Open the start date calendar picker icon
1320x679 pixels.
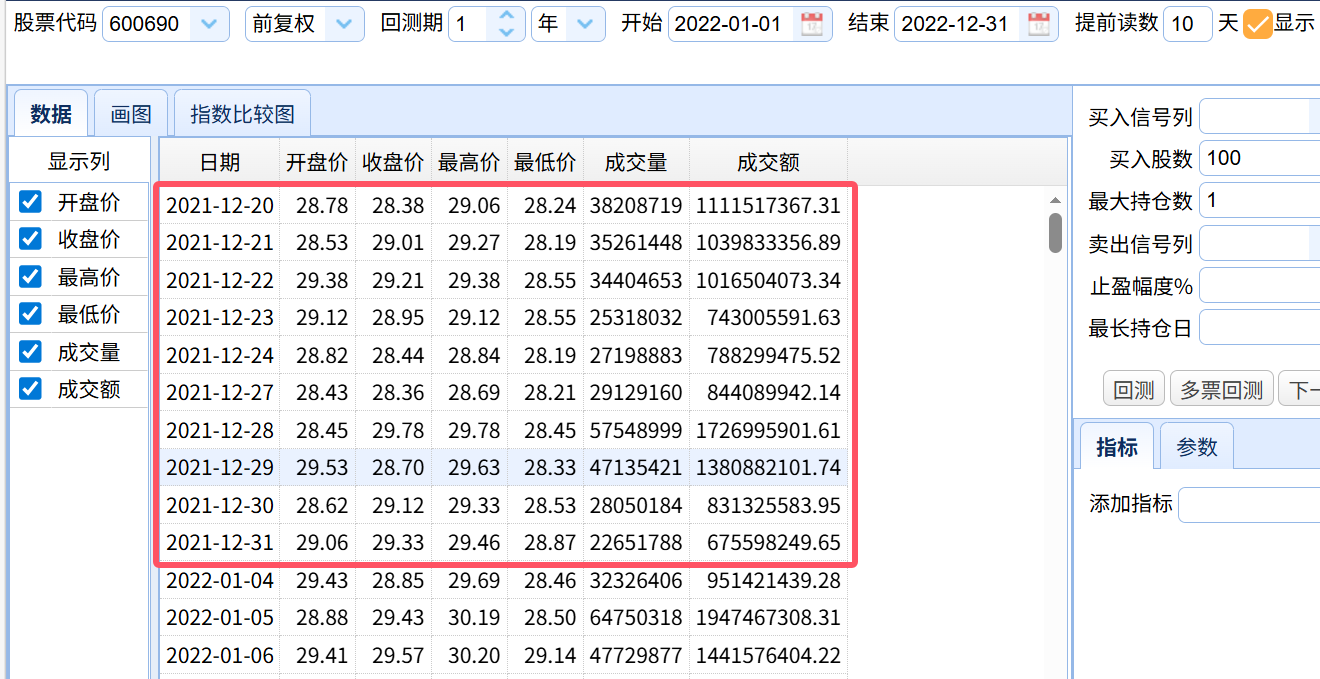coord(813,24)
